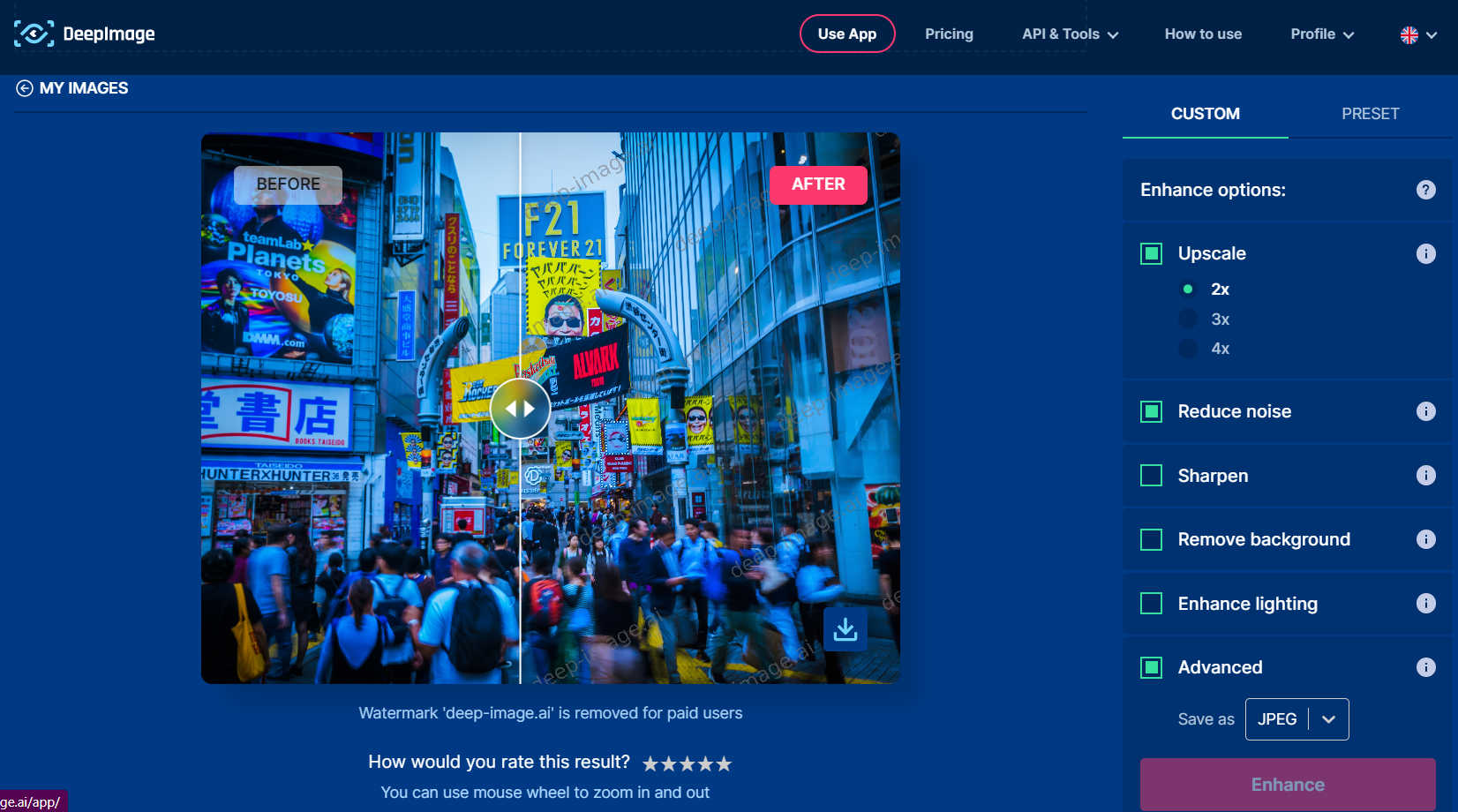Click the Enhance button
Screen dimensions: 1458x812
[1288, 785]
